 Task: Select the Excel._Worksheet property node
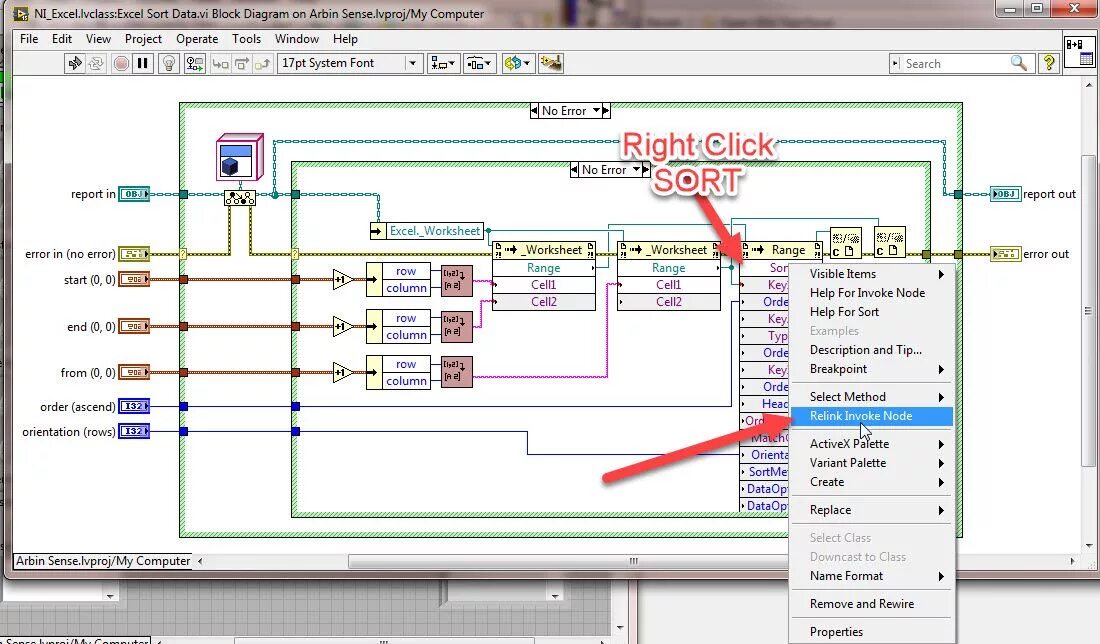pyautogui.click(x=427, y=231)
